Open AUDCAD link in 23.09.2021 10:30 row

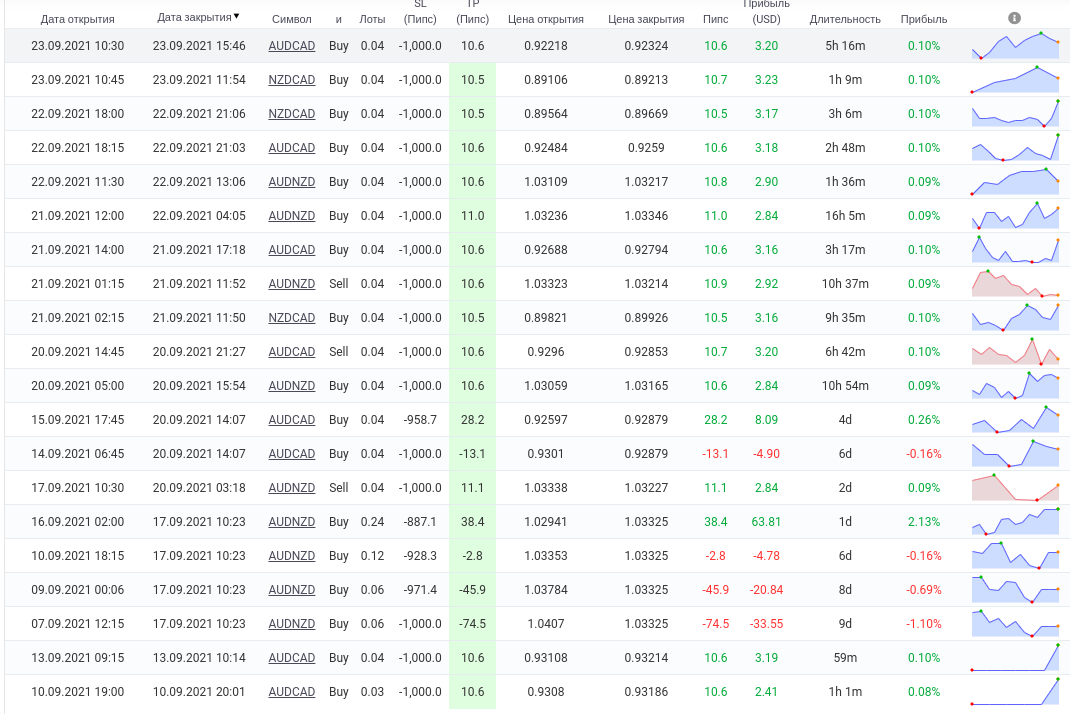[291, 46]
